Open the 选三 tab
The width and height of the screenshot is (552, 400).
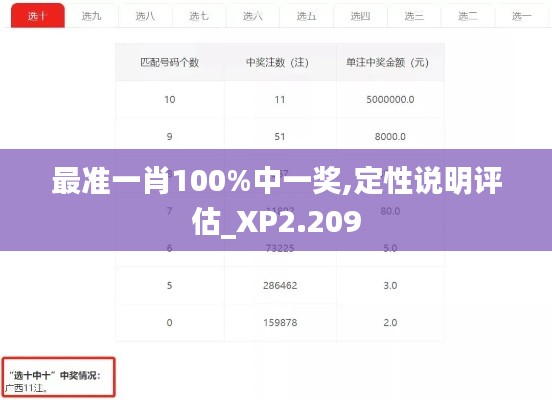click(414, 15)
